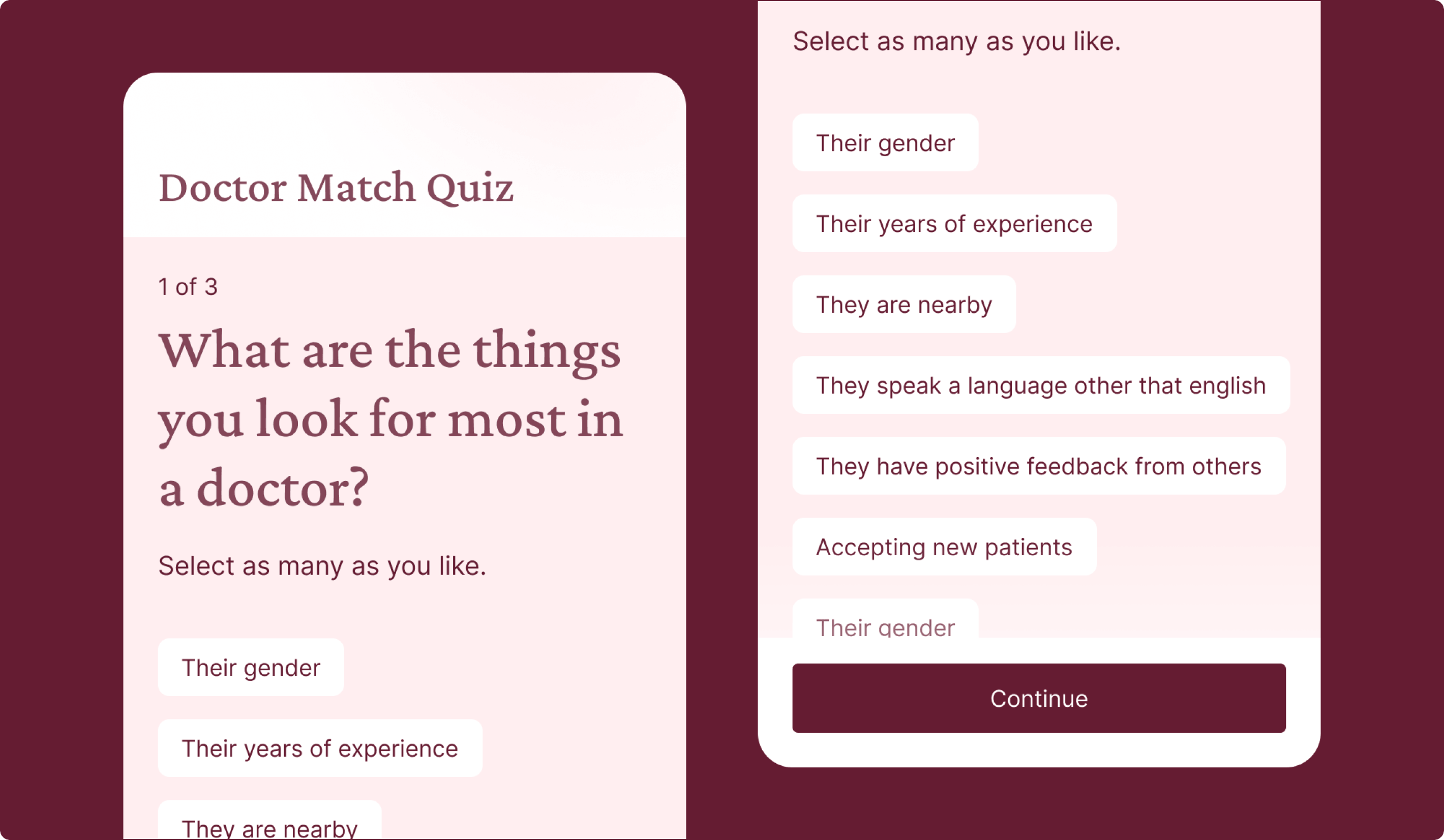Image resolution: width=1444 pixels, height=840 pixels.
Task: Select the faded "Their gender" chip above Continue
Action: click(885, 623)
